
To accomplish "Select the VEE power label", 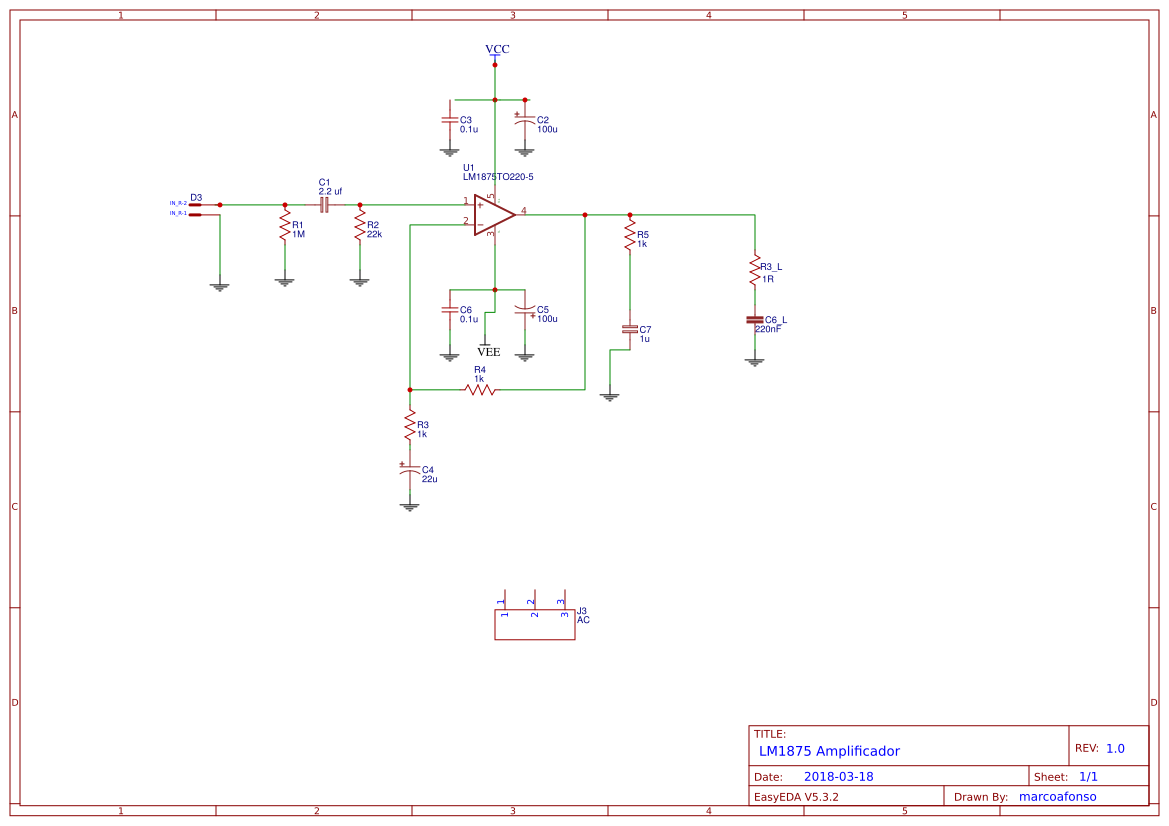I will tap(488, 351).
